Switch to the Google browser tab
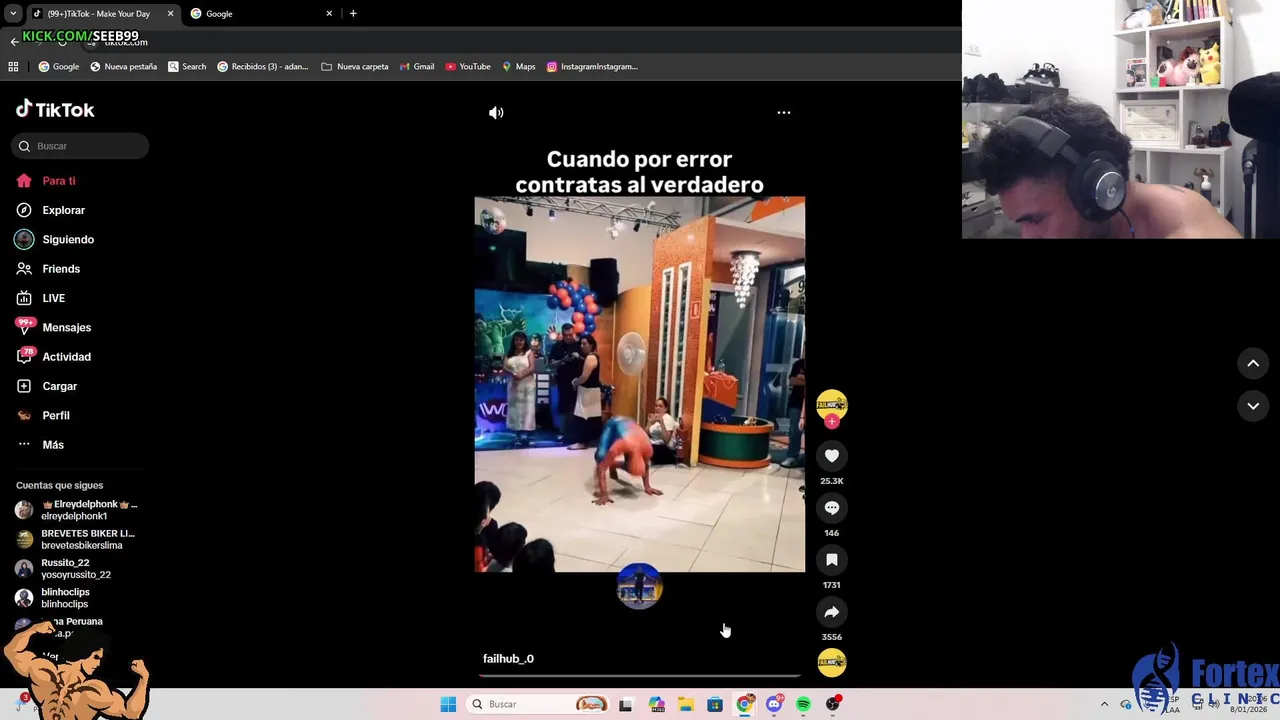The image size is (1280, 720). pos(260,14)
